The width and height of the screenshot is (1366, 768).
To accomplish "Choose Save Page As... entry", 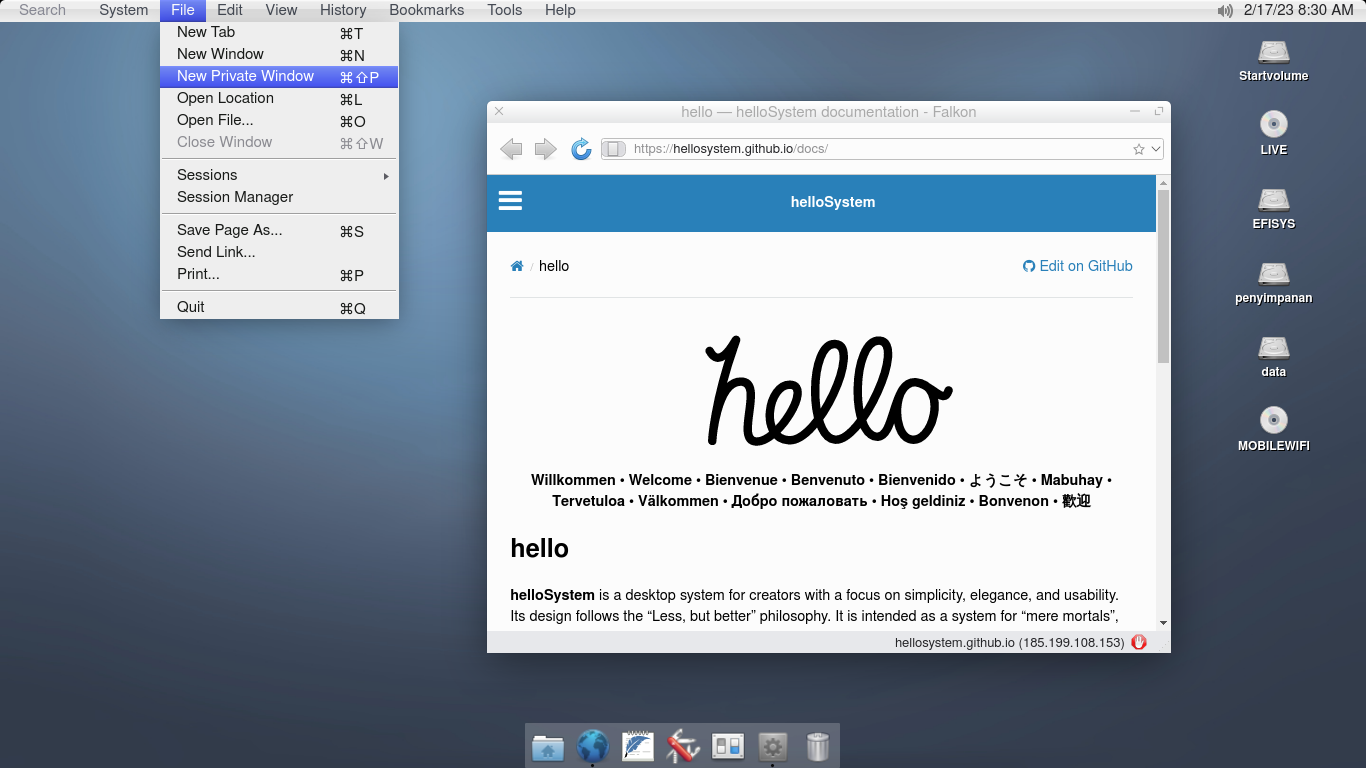I will pos(279,230).
